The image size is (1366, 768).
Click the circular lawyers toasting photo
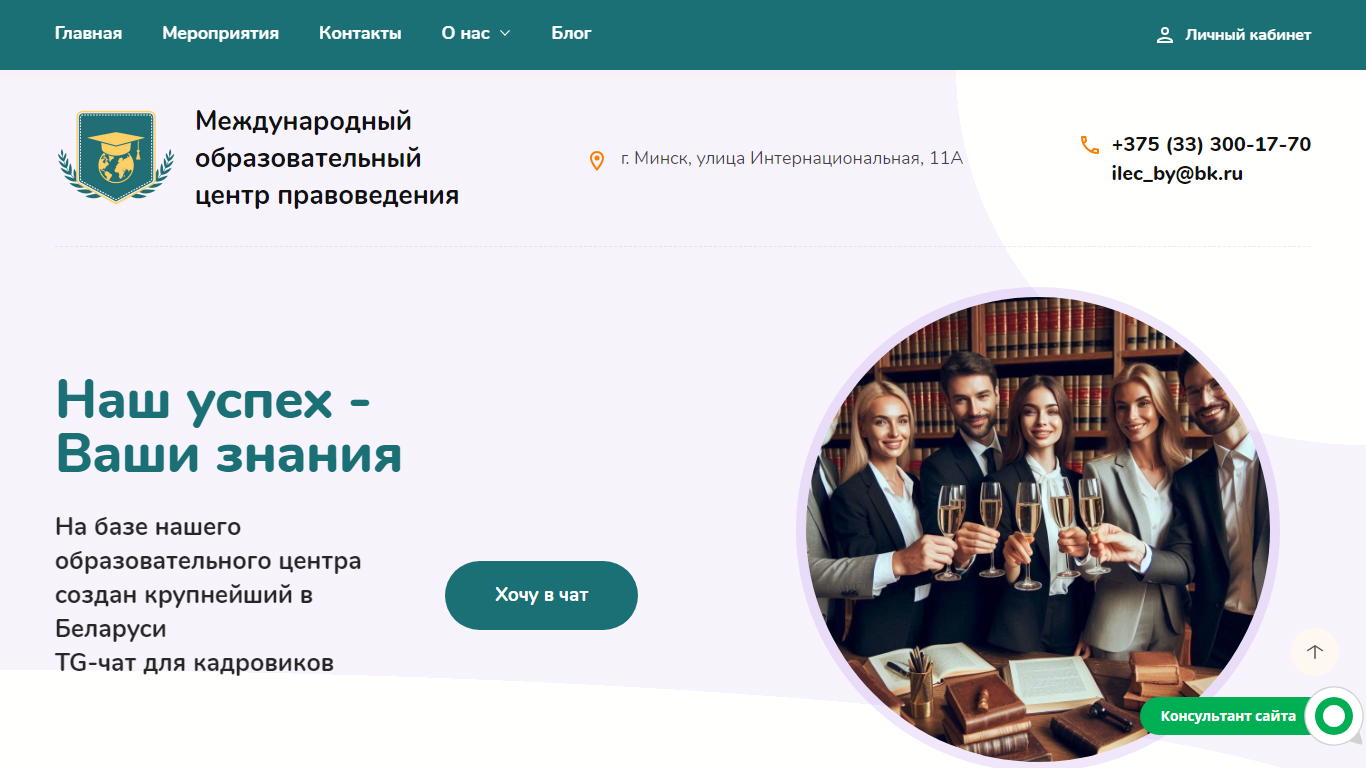[1037, 529]
